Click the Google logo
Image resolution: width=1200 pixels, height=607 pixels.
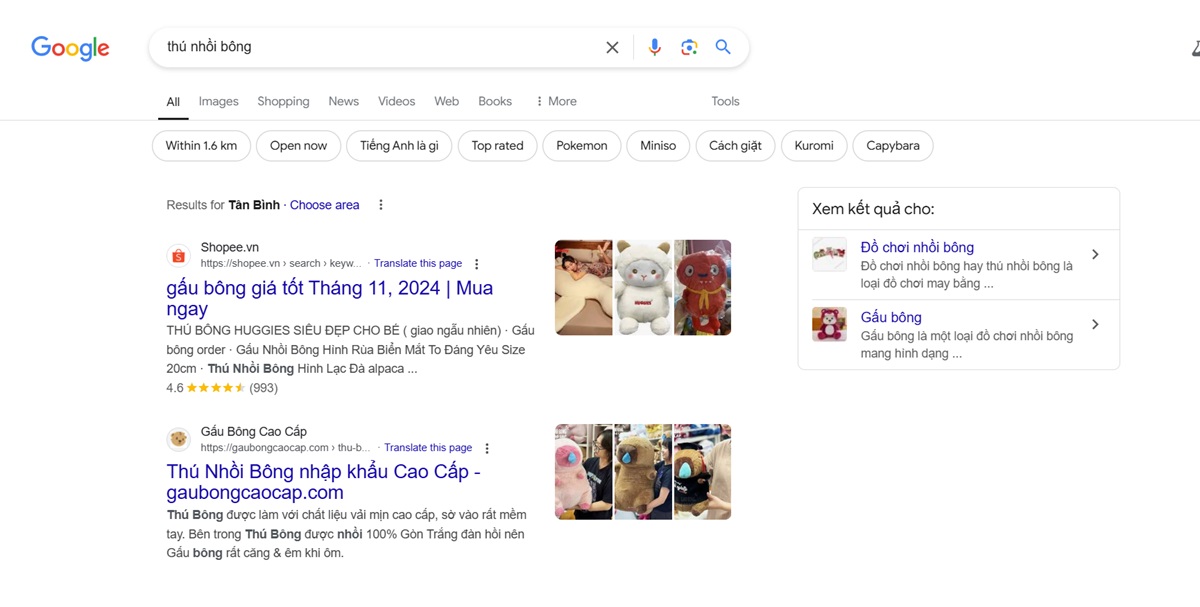70,47
